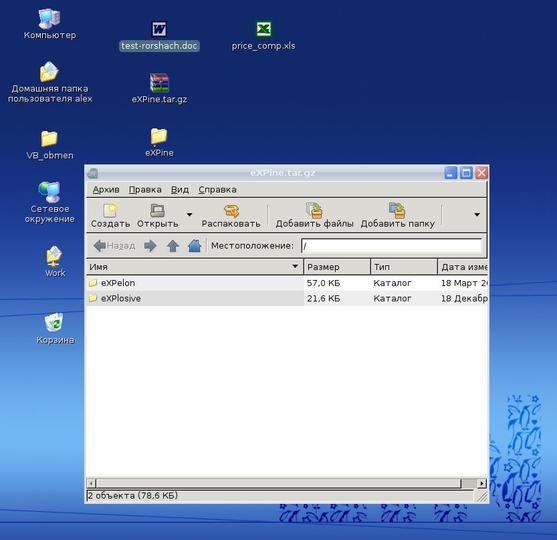Expand the toolbar overflow arrow
557x540 pixels.
pos(477,214)
